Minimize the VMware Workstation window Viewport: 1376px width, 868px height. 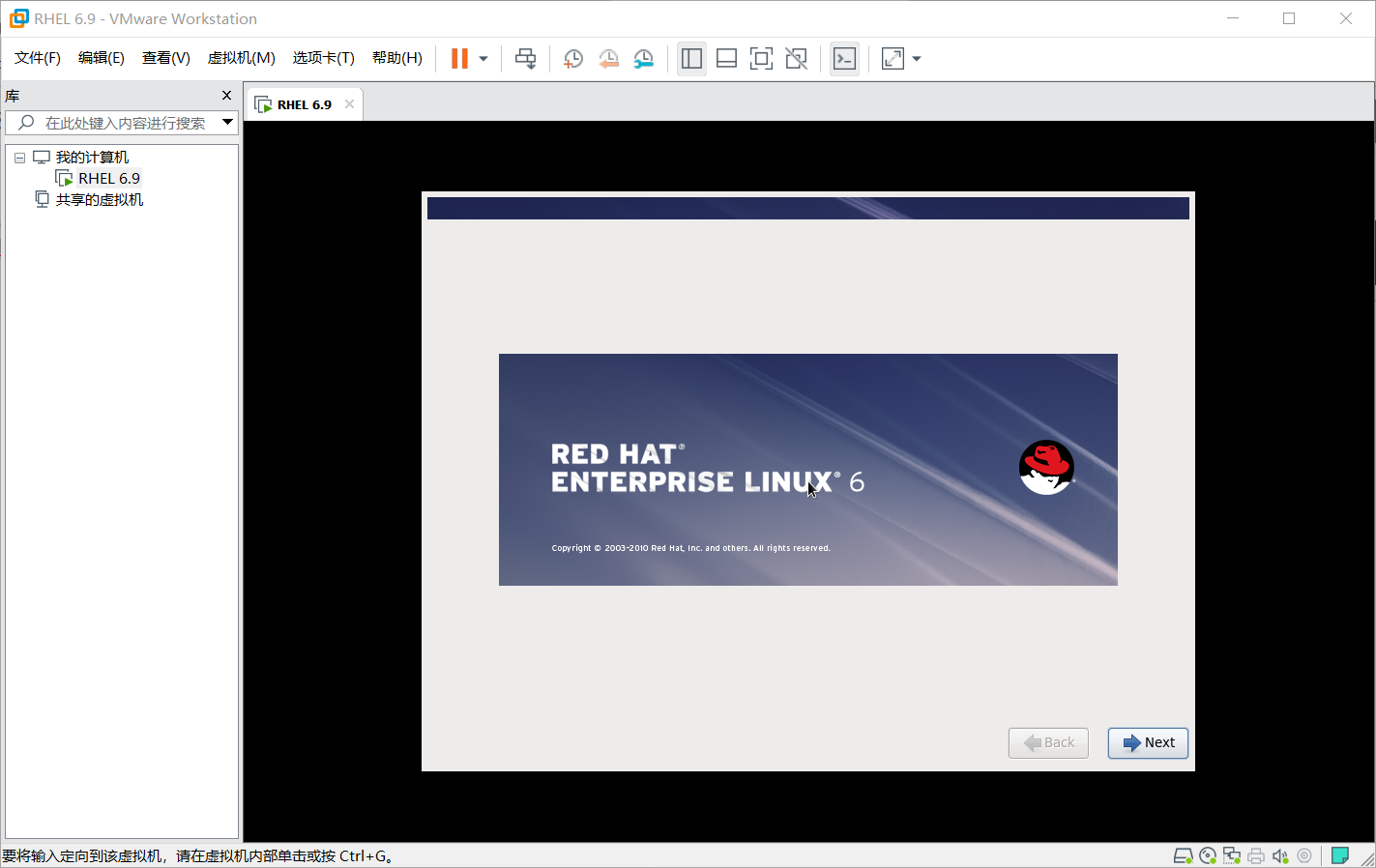point(1233,18)
